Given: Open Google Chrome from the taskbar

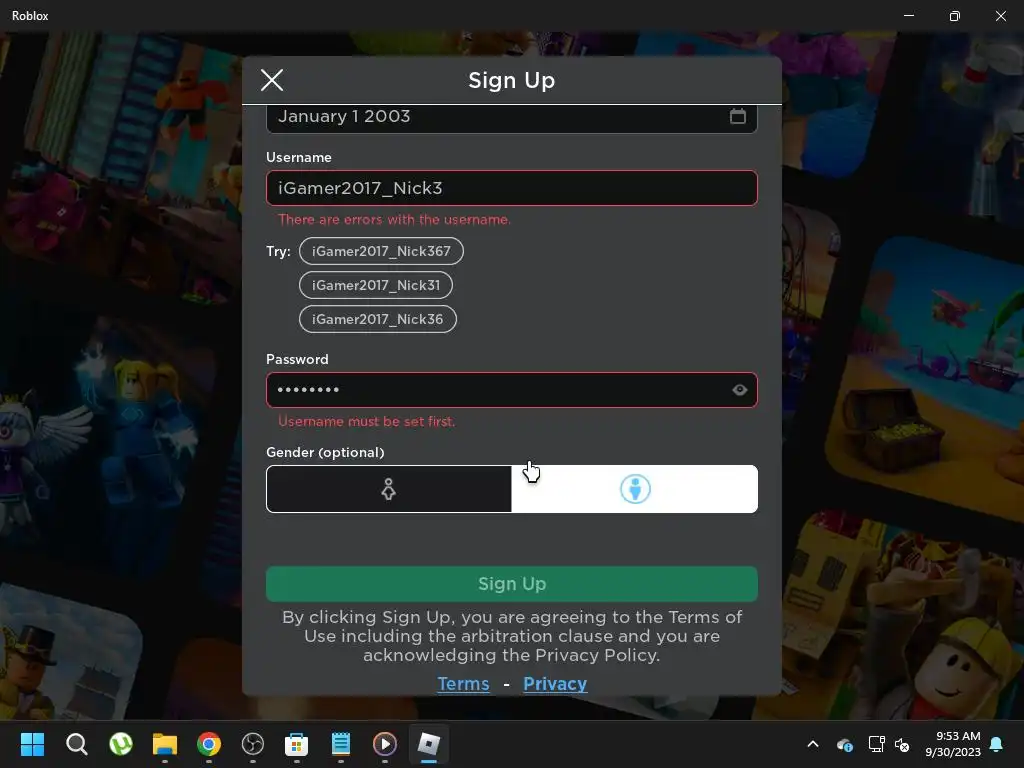Looking at the screenshot, I should (209, 744).
